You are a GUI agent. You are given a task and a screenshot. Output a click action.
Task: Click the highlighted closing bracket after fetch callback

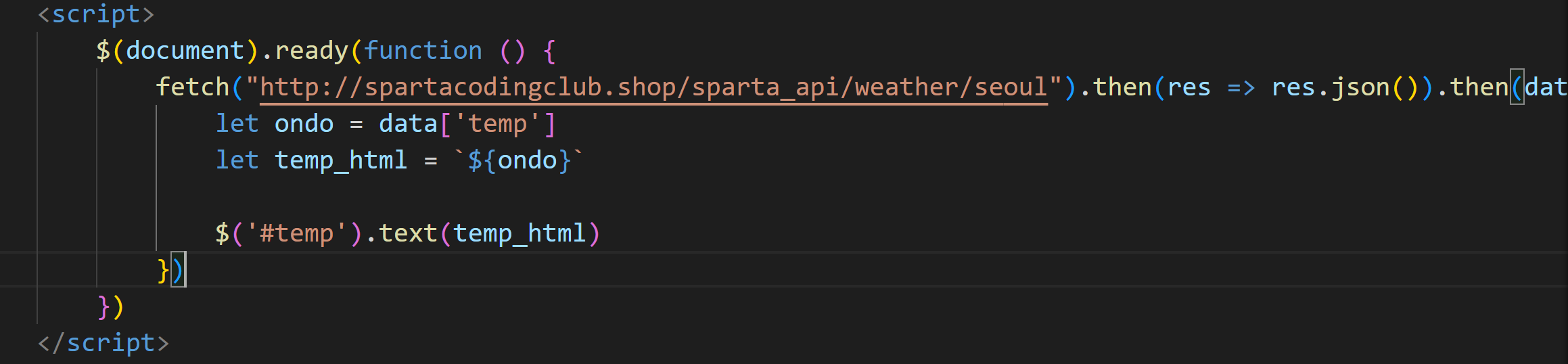178,270
